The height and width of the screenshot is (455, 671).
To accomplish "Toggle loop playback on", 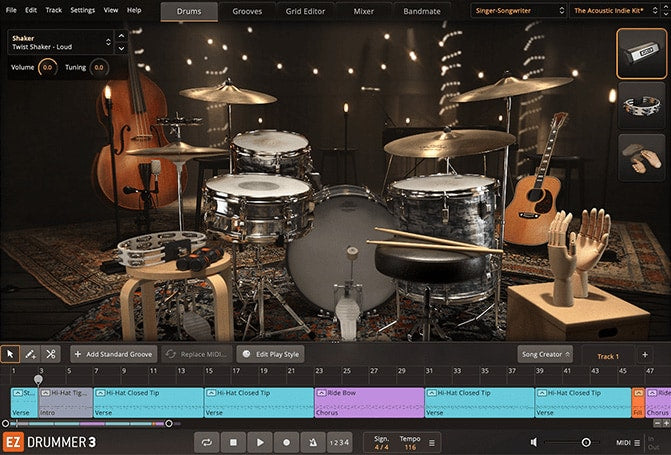I will tap(207, 441).
